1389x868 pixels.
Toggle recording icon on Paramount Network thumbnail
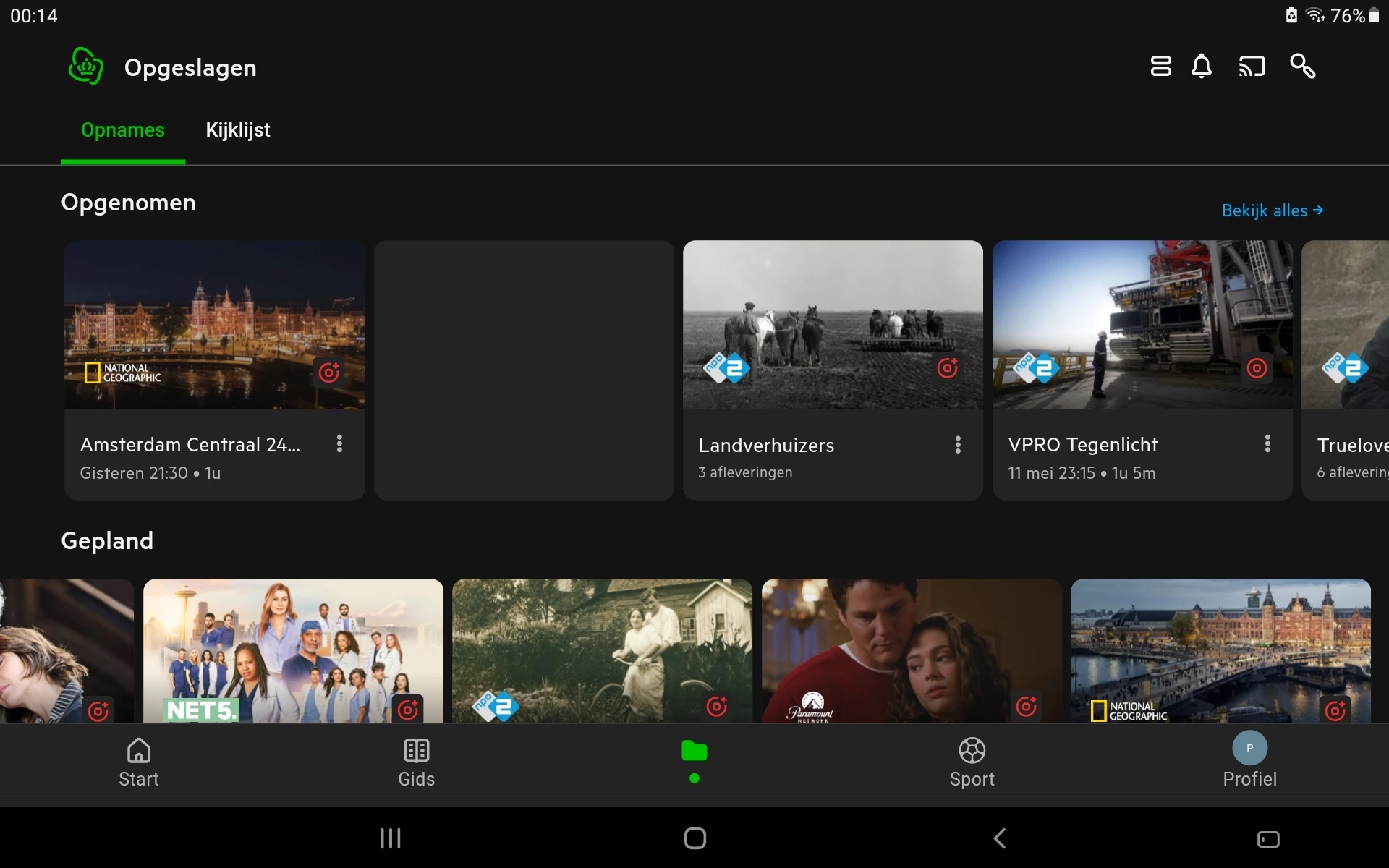tap(1026, 706)
